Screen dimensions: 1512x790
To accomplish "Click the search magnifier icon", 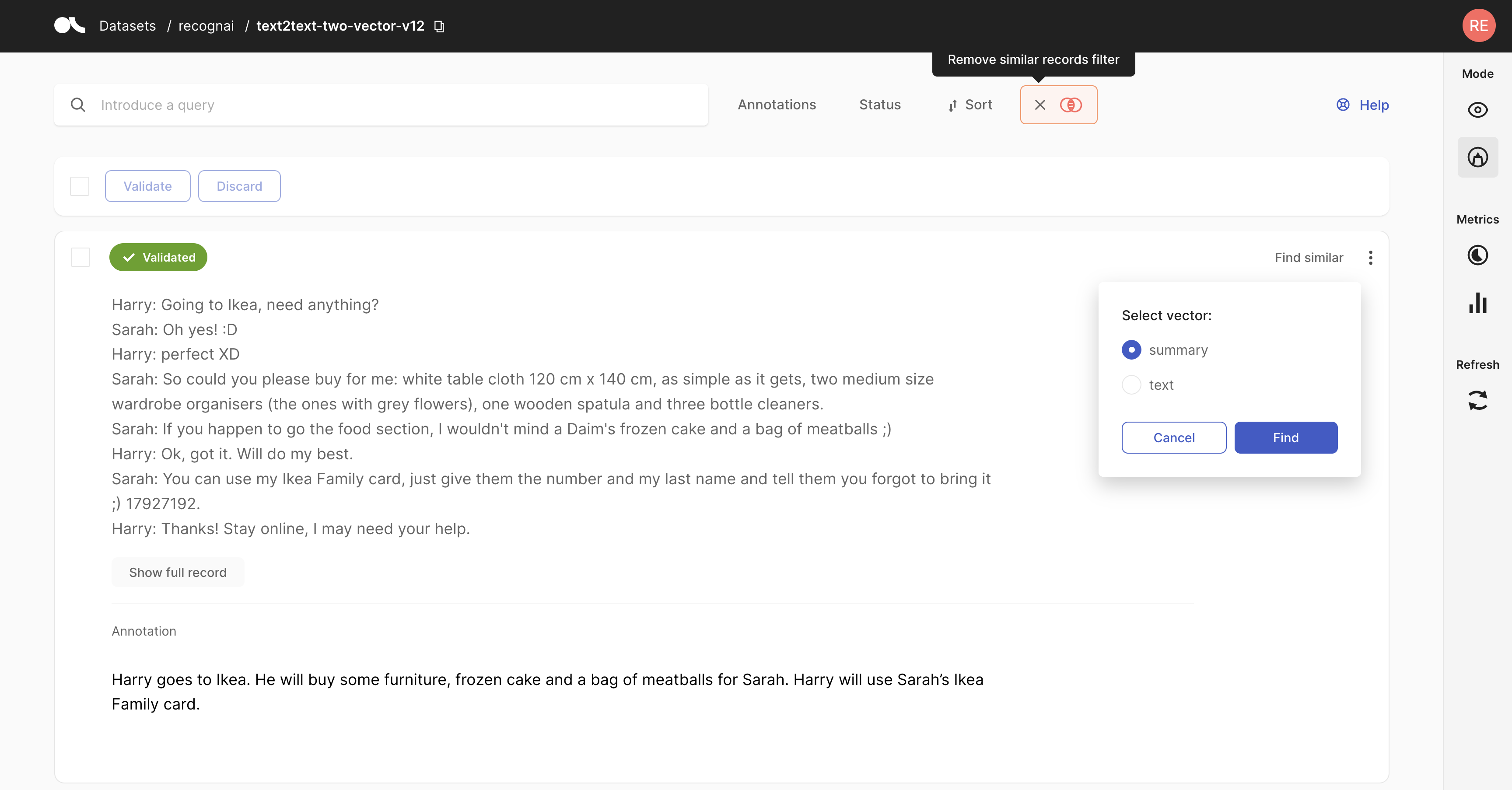I will (77, 105).
